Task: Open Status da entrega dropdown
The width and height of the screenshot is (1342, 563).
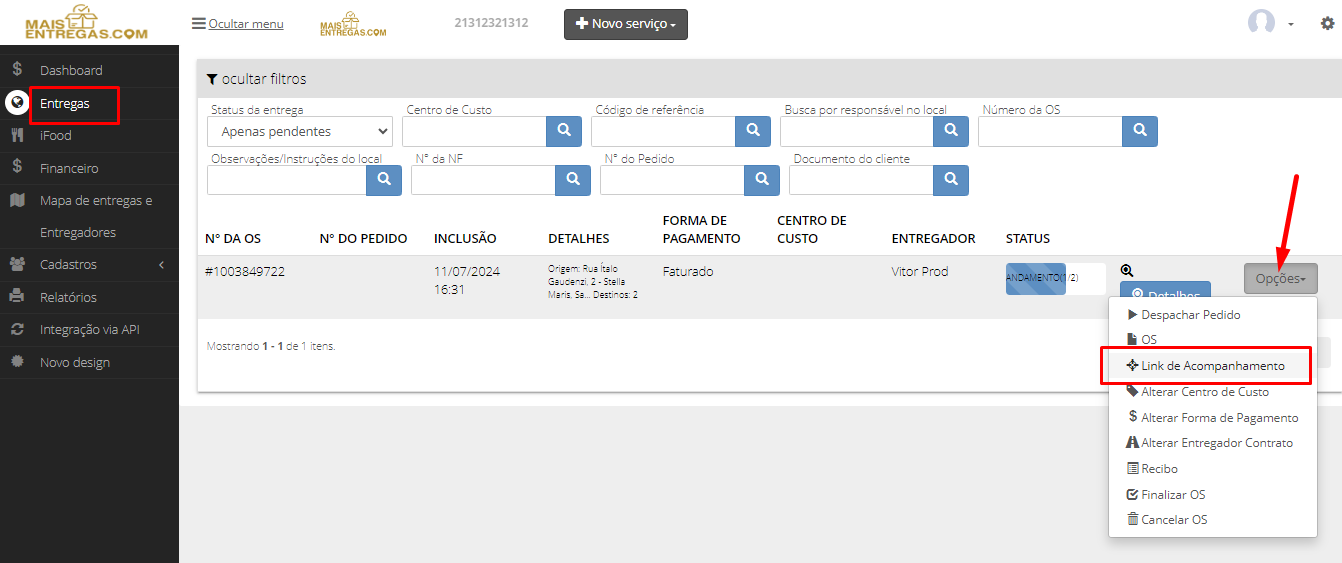Action: pyautogui.click(x=300, y=131)
